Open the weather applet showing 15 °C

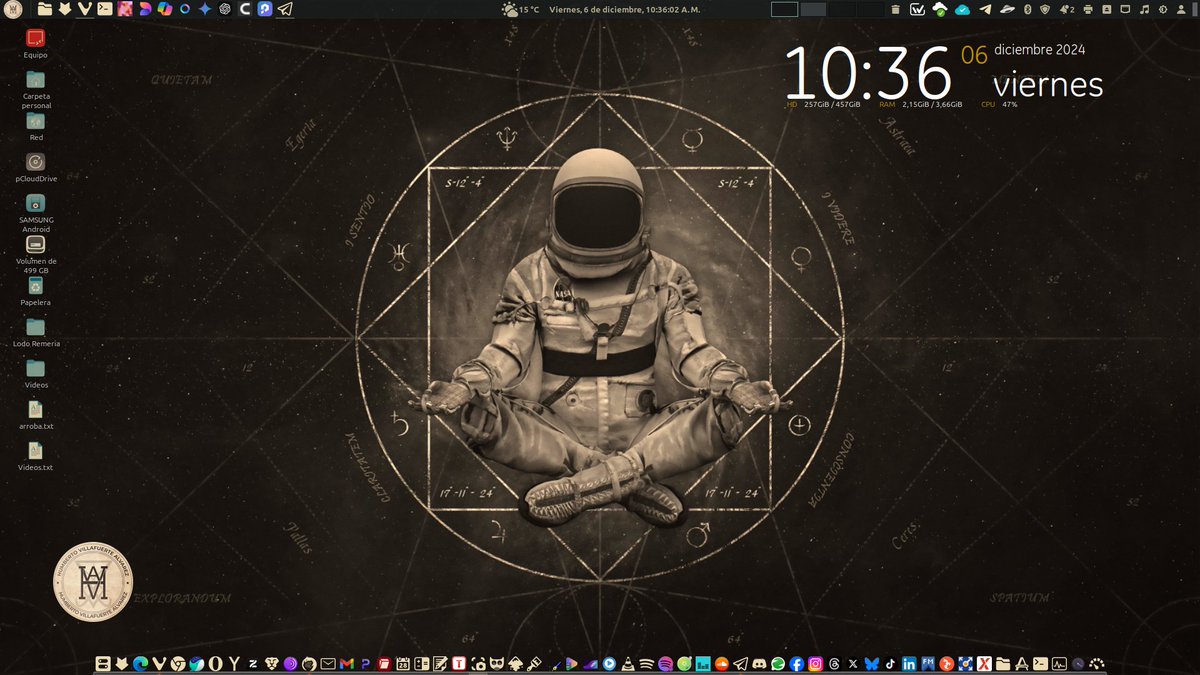pos(520,9)
